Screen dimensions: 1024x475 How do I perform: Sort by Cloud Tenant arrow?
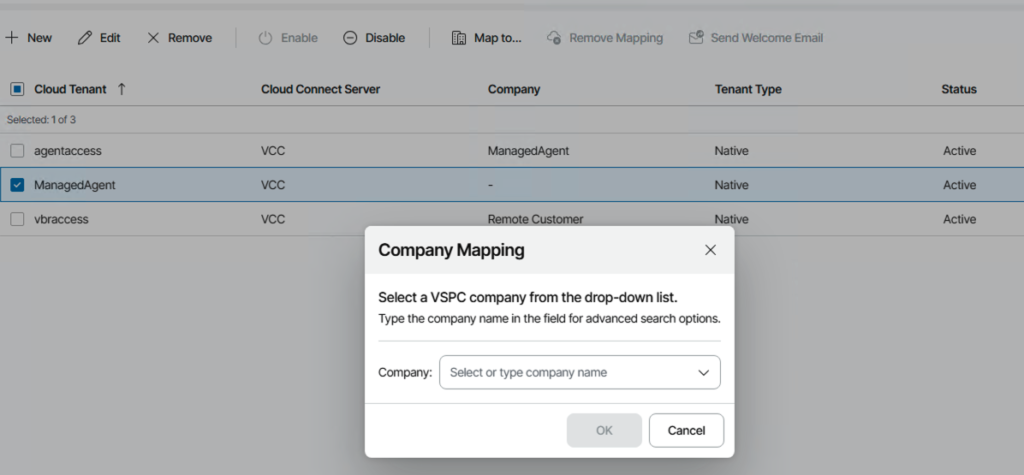(x=122, y=89)
